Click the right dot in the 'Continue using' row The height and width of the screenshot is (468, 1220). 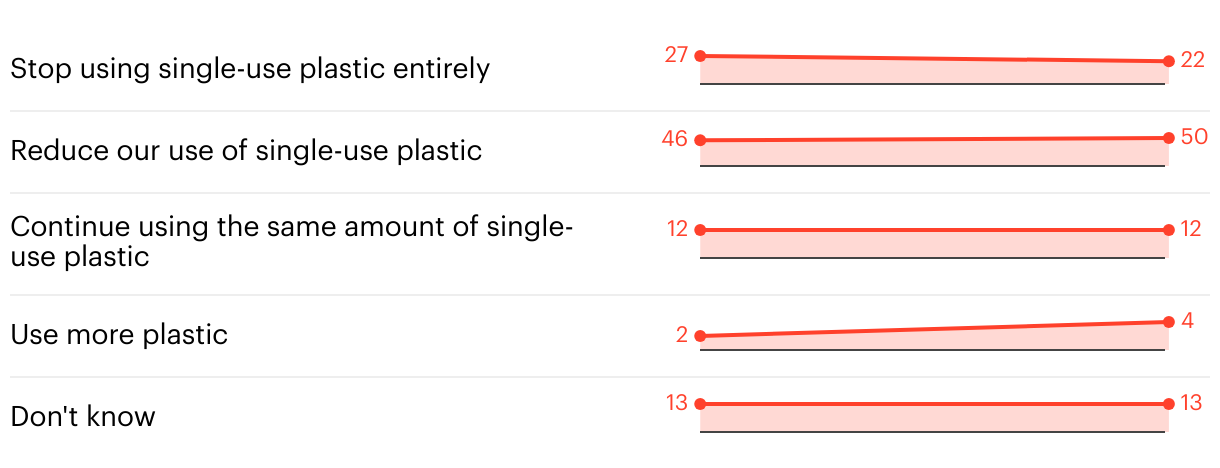pos(1168,230)
